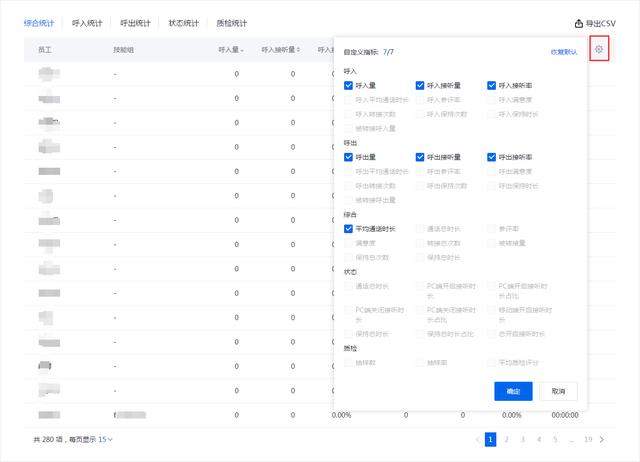Click the 取消 cancel button
Image resolution: width=640 pixels, height=462 pixels.
[558, 391]
